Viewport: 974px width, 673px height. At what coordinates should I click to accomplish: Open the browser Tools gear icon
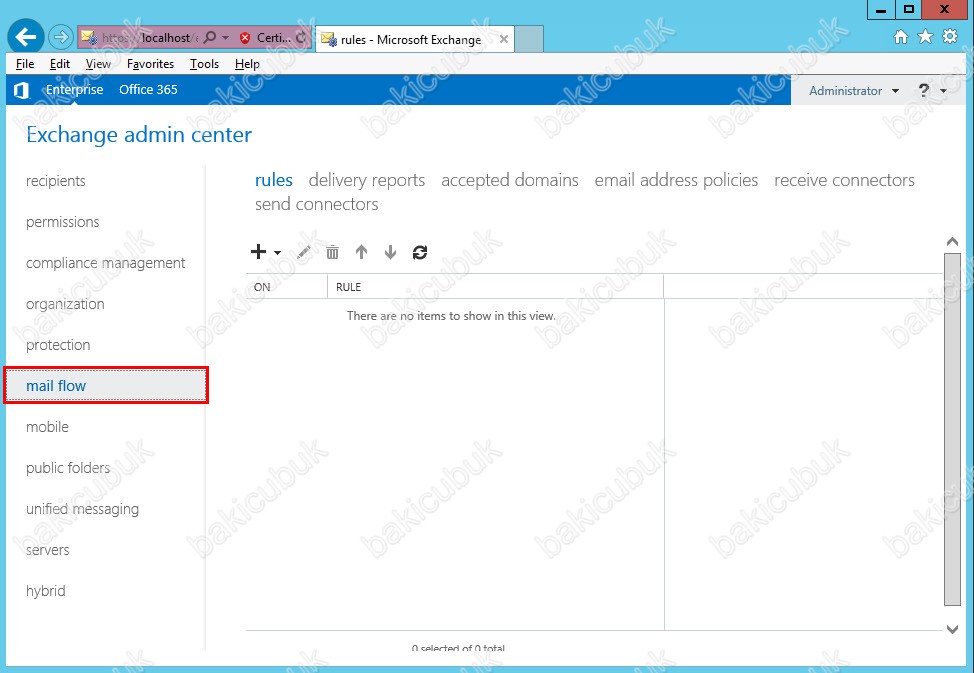pyautogui.click(x=950, y=37)
